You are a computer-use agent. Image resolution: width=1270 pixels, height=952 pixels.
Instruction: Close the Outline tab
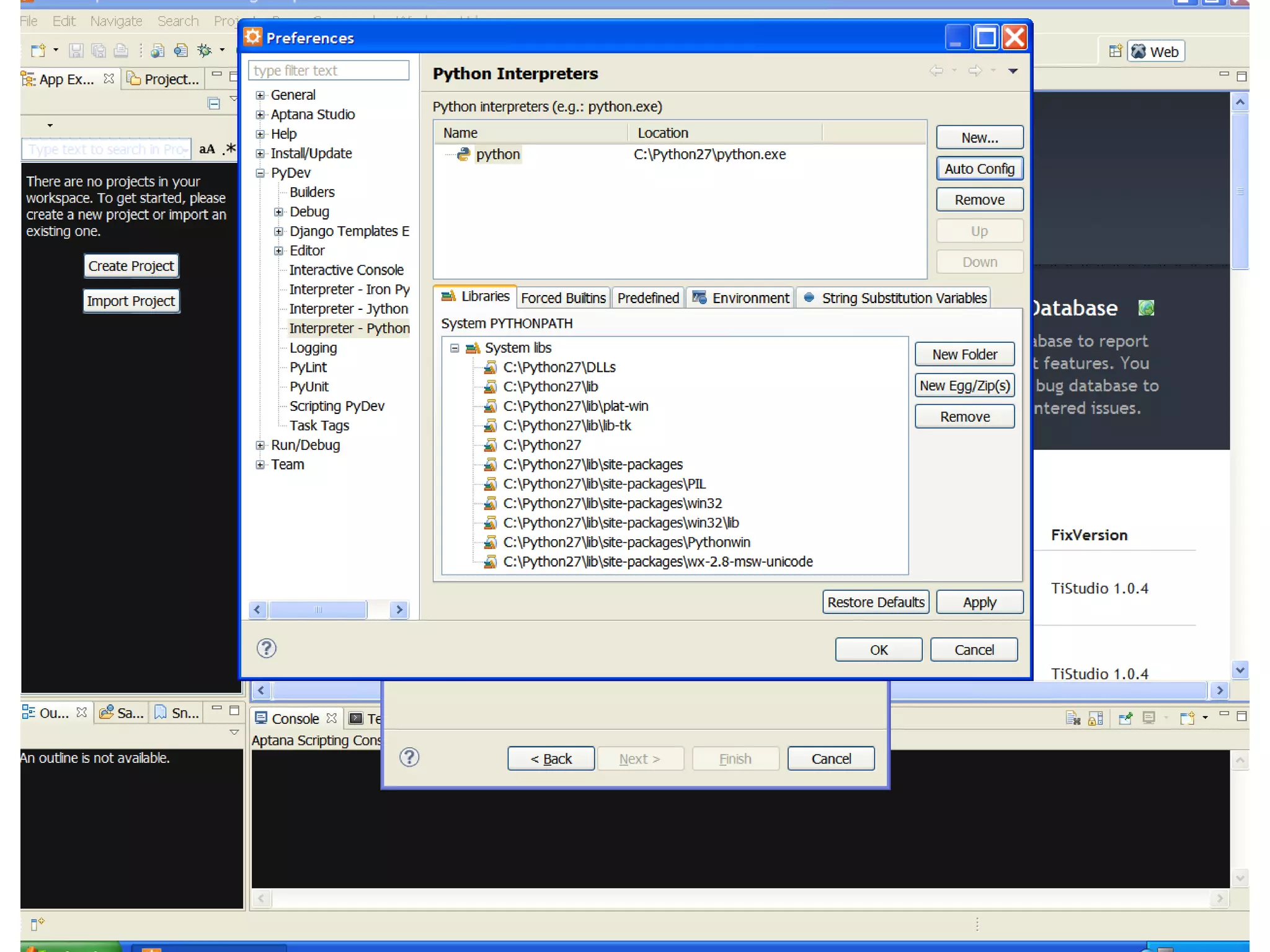click(82, 713)
